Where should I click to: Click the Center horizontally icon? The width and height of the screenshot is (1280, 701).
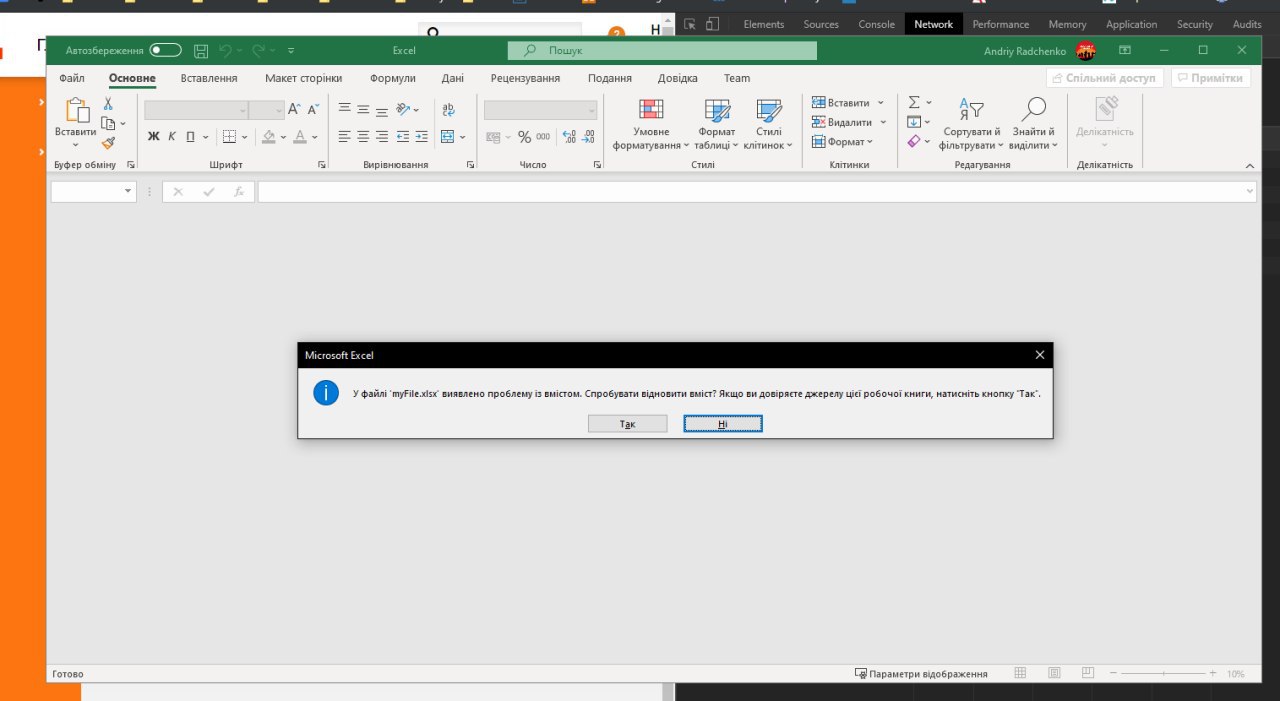click(x=364, y=137)
